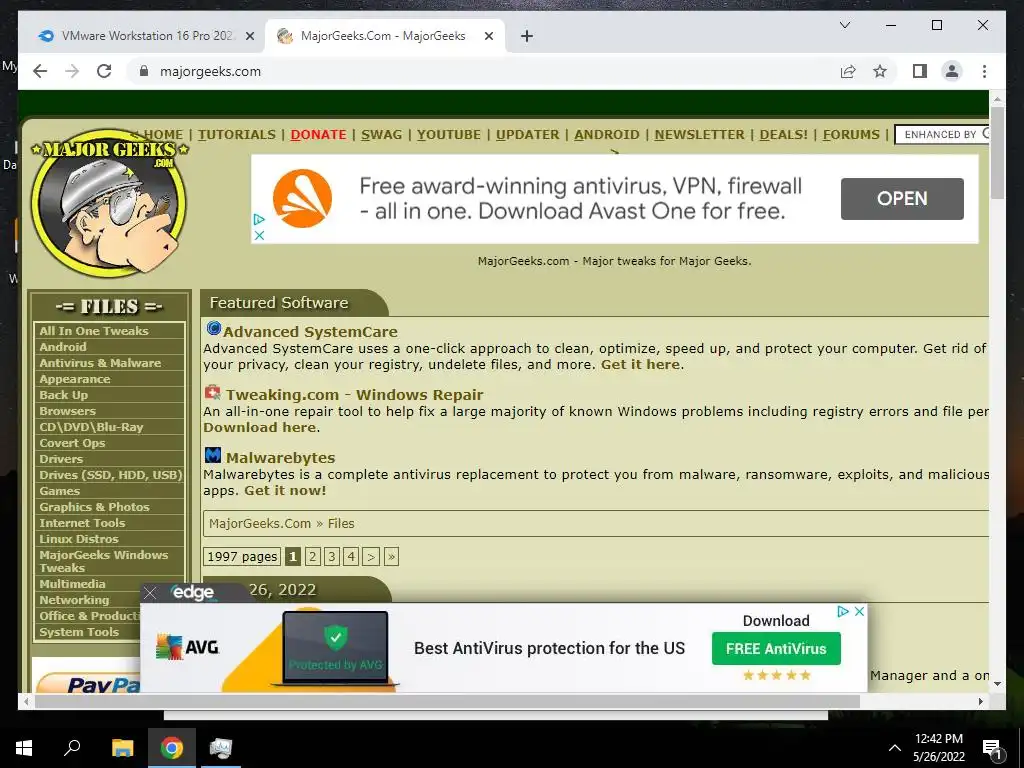The height and width of the screenshot is (768, 1024).
Task: Open the NEWSLETTER menu link
Action: point(699,135)
